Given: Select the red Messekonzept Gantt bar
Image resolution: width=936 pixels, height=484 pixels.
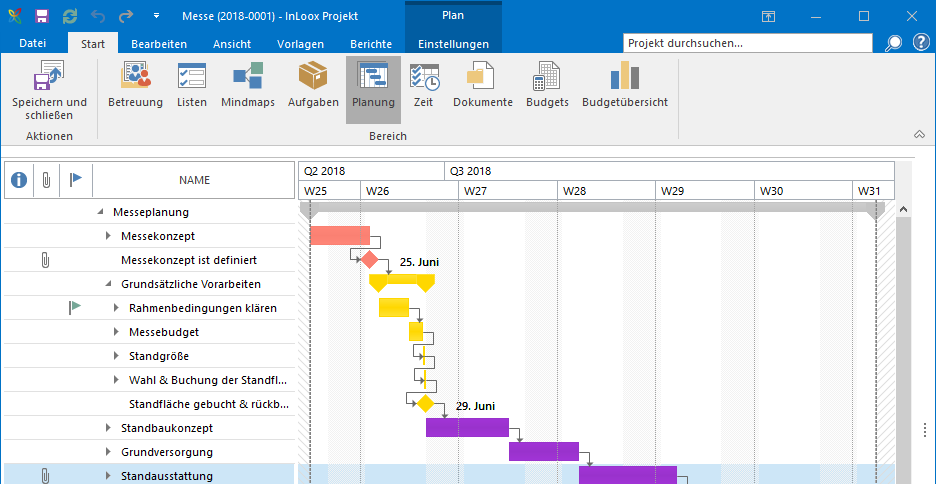Looking at the screenshot, I should [x=340, y=236].
